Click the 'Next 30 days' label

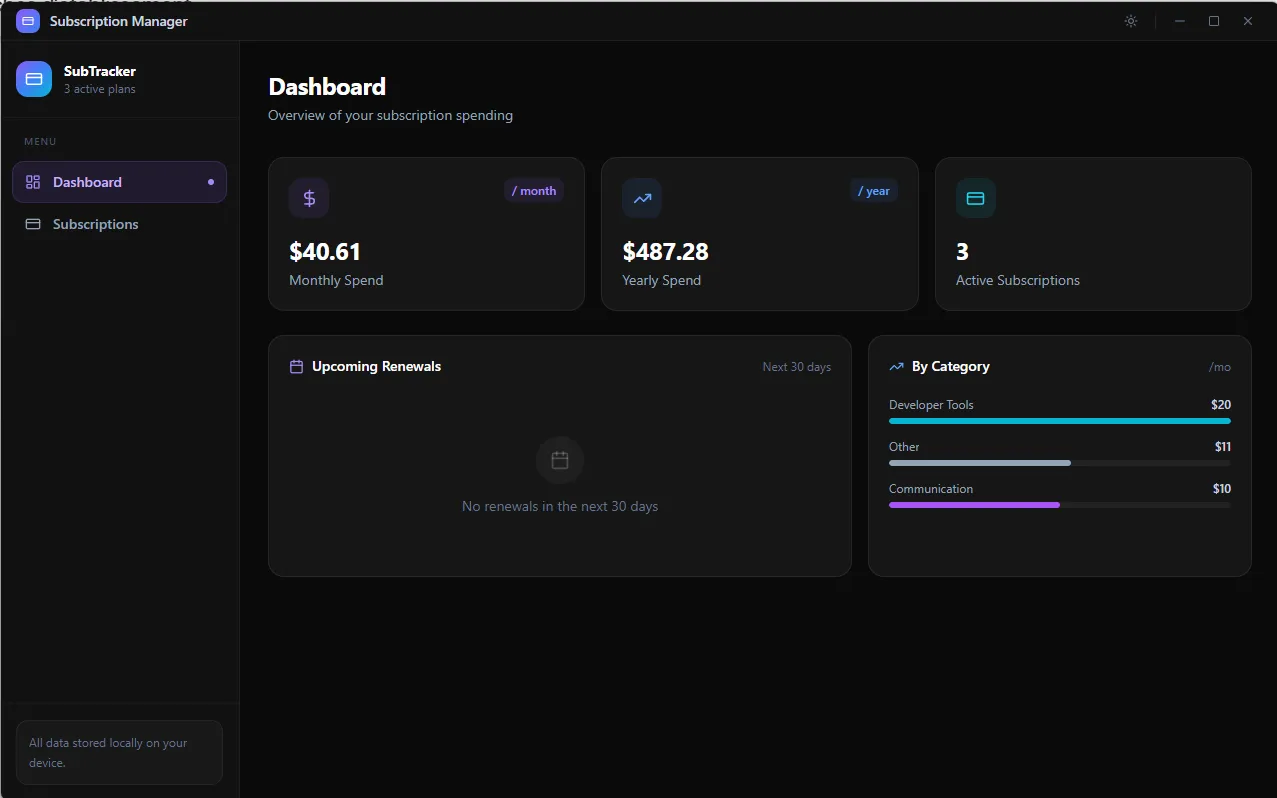click(x=797, y=367)
